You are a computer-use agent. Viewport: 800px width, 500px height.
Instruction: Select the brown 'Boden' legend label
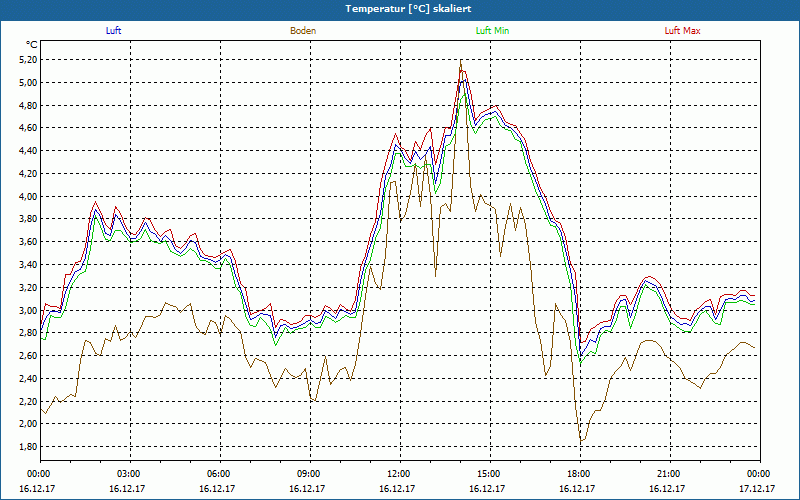click(303, 31)
